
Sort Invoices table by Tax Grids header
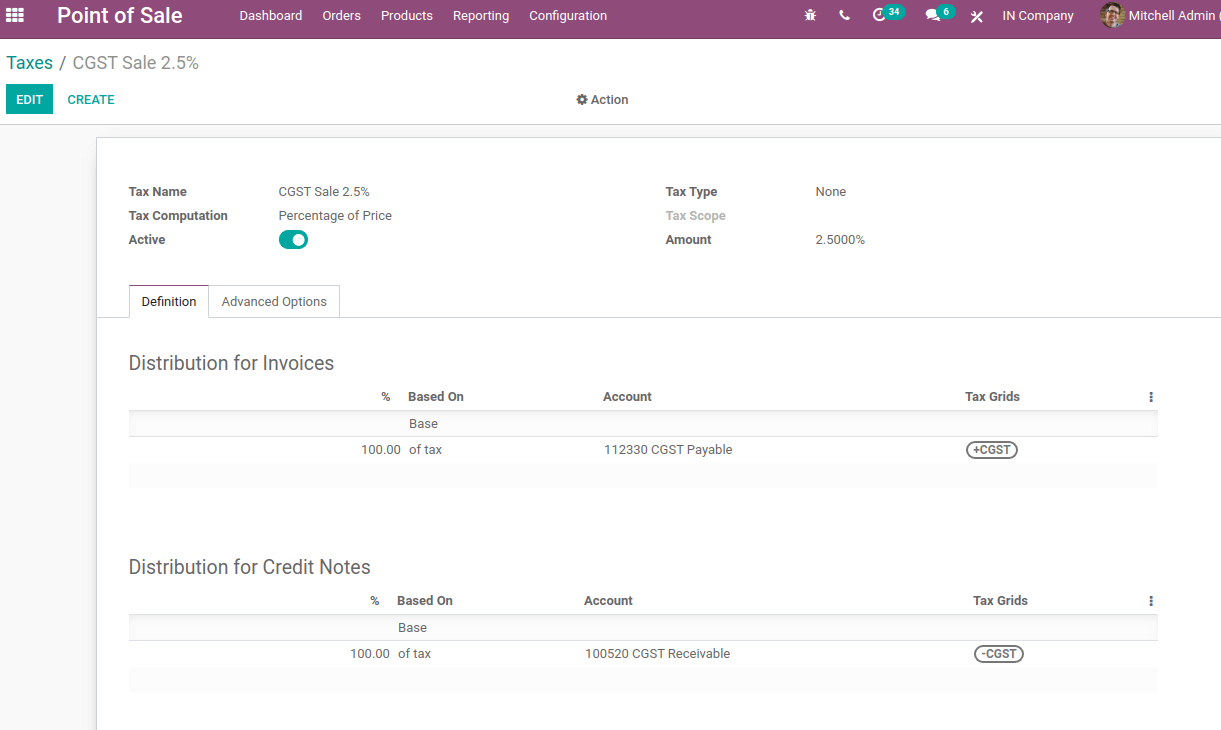tap(992, 397)
